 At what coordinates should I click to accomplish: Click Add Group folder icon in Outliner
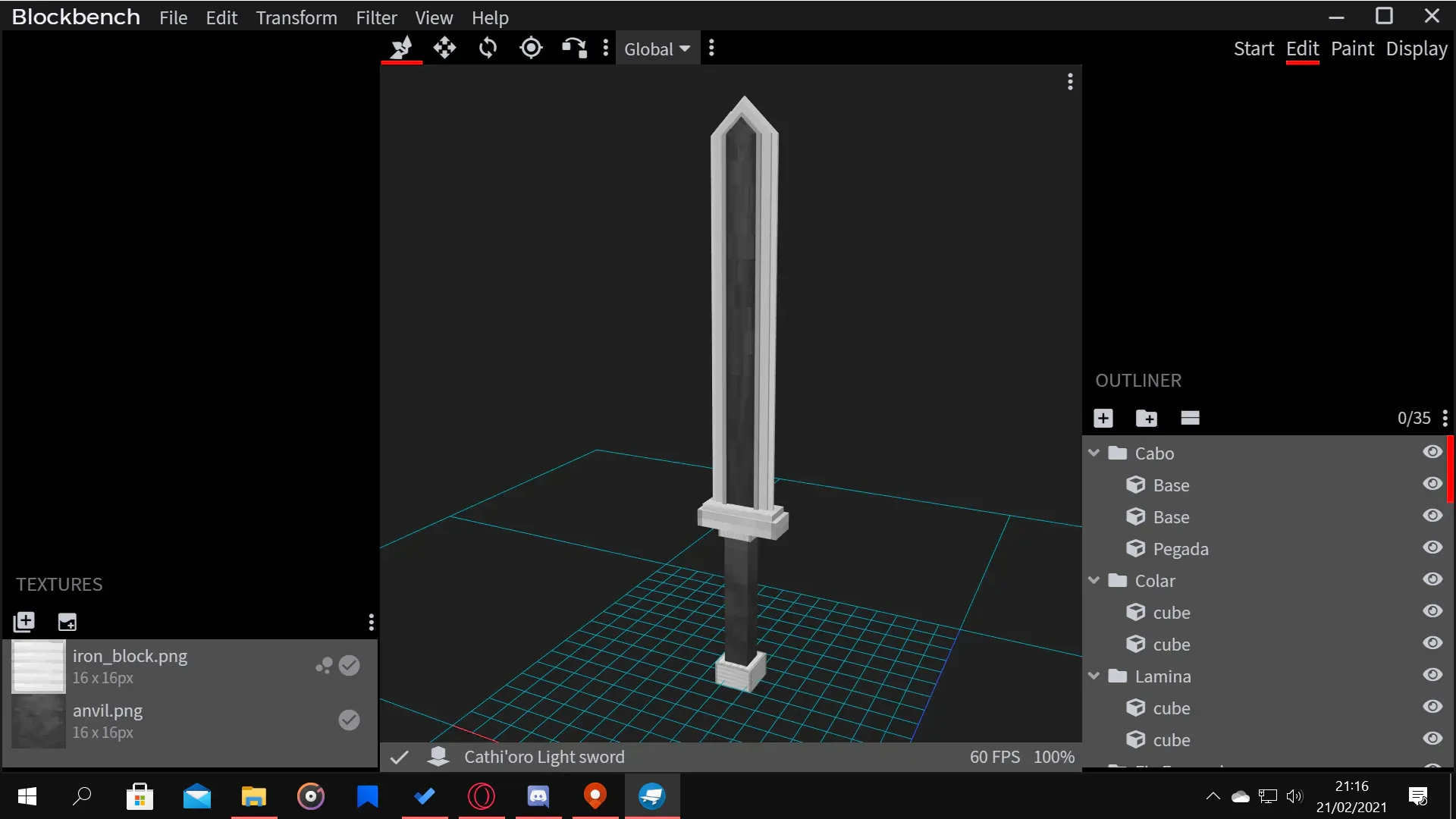[1147, 418]
